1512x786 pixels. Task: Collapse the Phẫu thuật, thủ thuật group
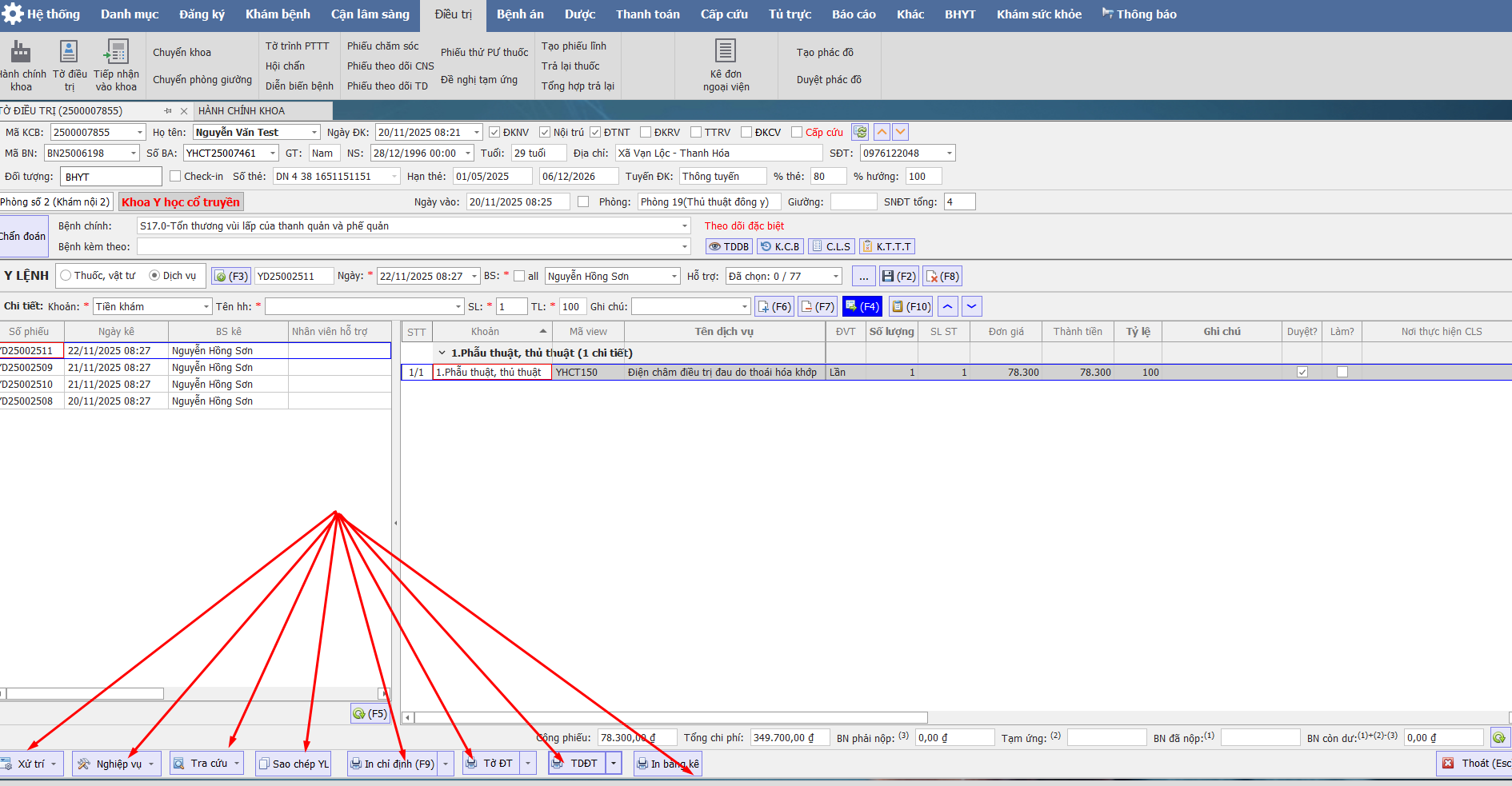[442, 353]
